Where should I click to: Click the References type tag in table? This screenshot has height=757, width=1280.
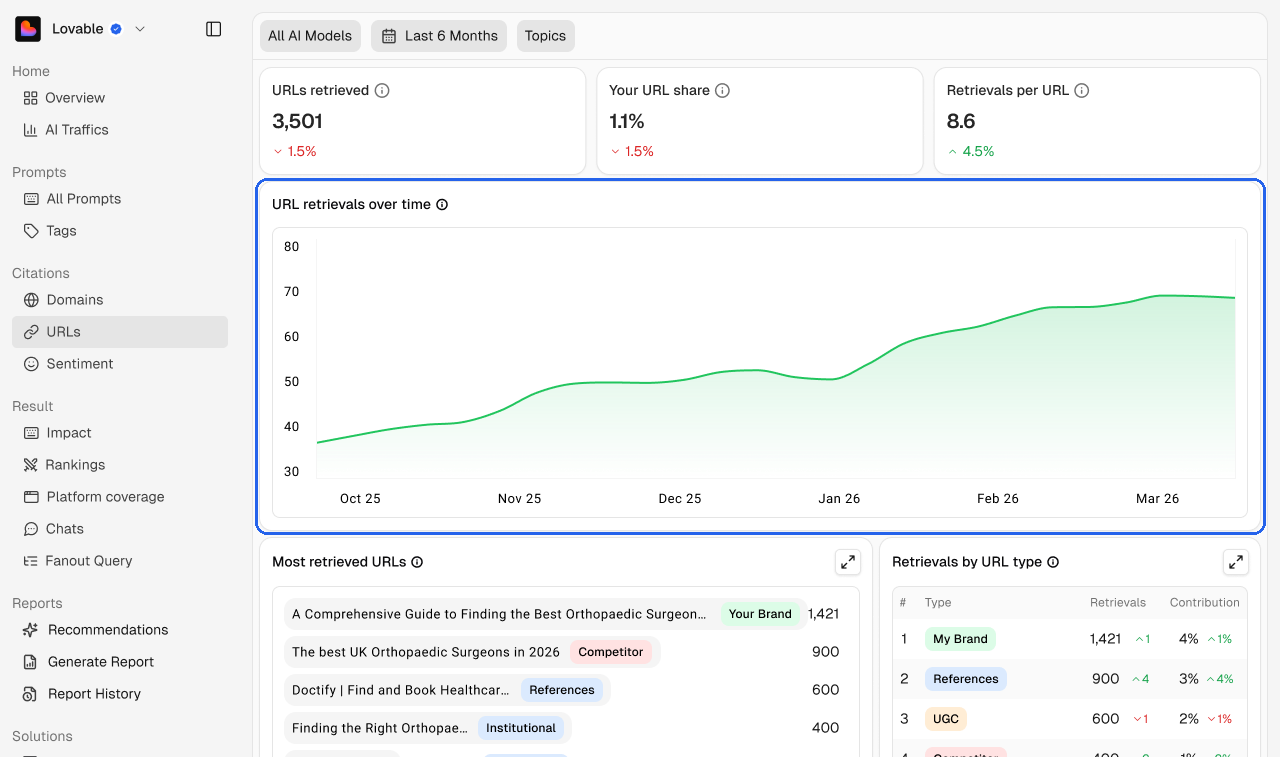966,679
